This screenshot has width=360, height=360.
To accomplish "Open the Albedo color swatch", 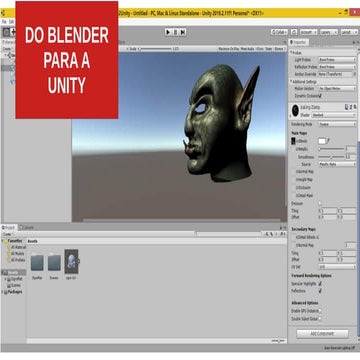I will coord(322,141).
